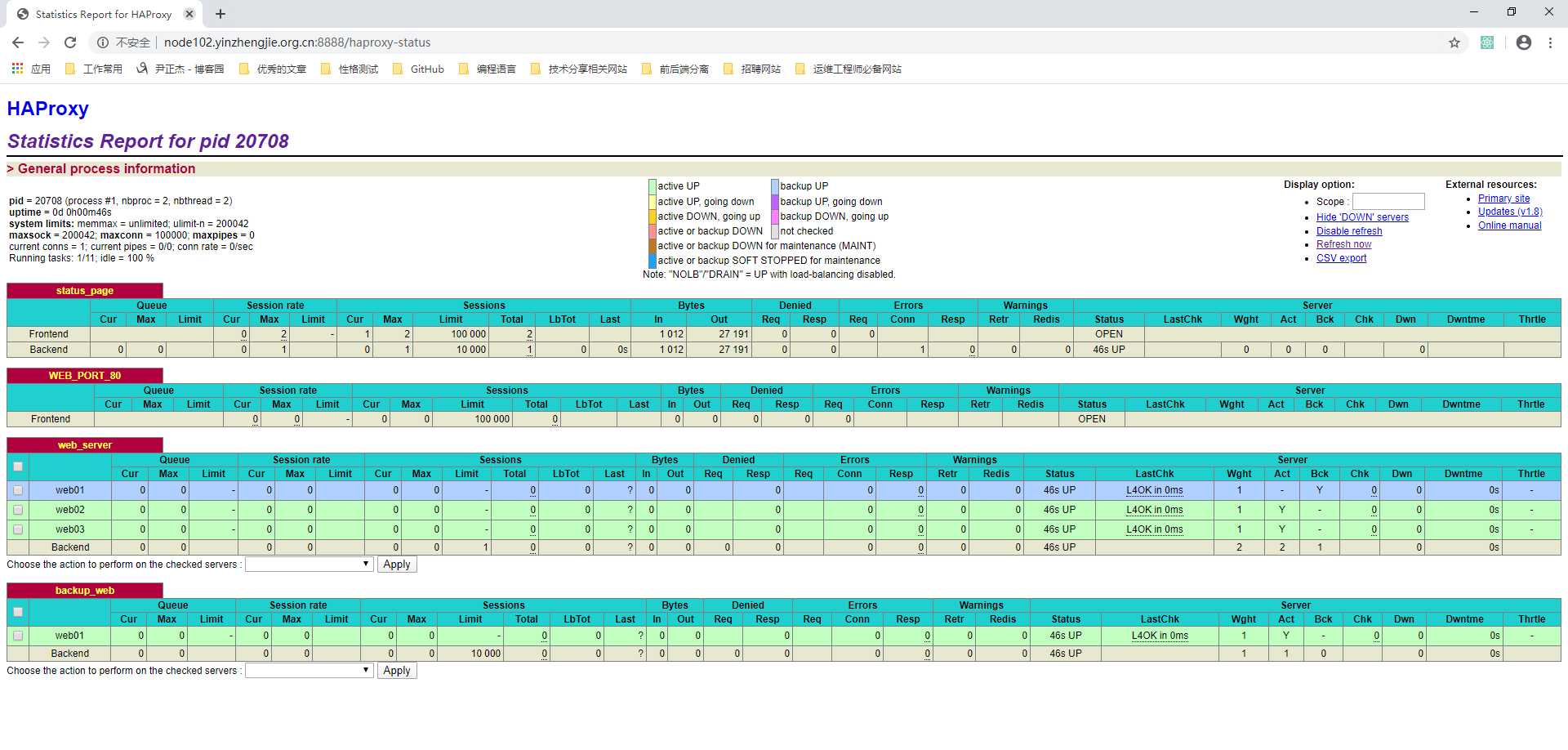This screenshot has height=750, width=1568.
Task: Click Apply under backup_web table
Action: pos(397,671)
